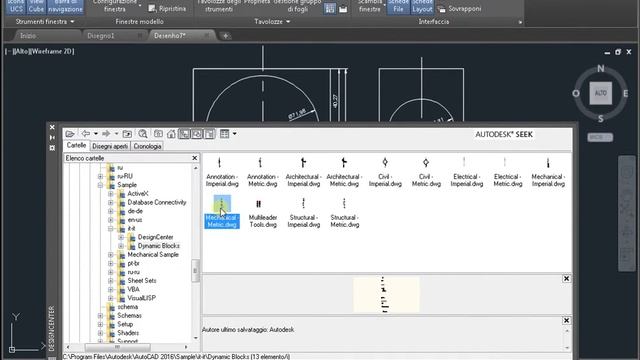Click the viewport label Wireframe 2D
Viewport: 640px width, 360px height.
tap(52, 51)
